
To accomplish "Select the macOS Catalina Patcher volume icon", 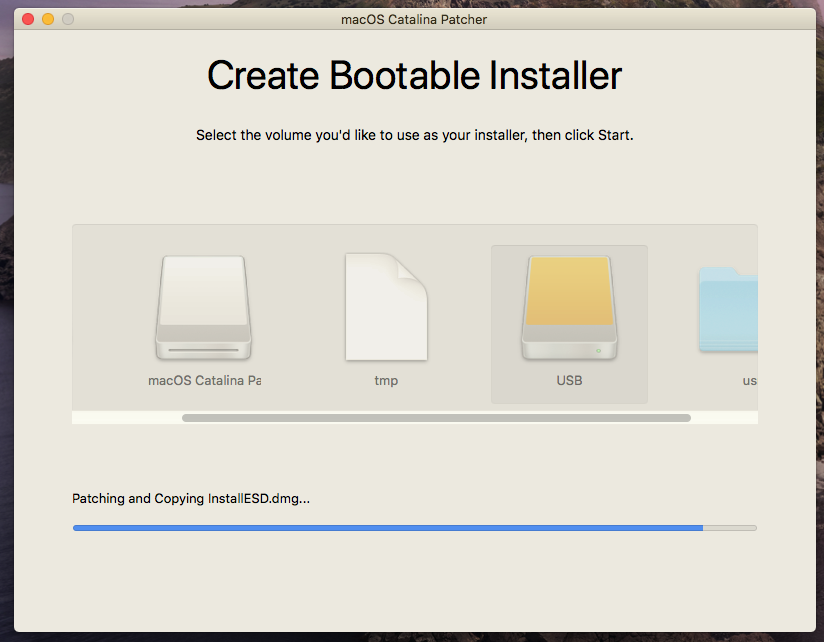I will click(x=203, y=307).
